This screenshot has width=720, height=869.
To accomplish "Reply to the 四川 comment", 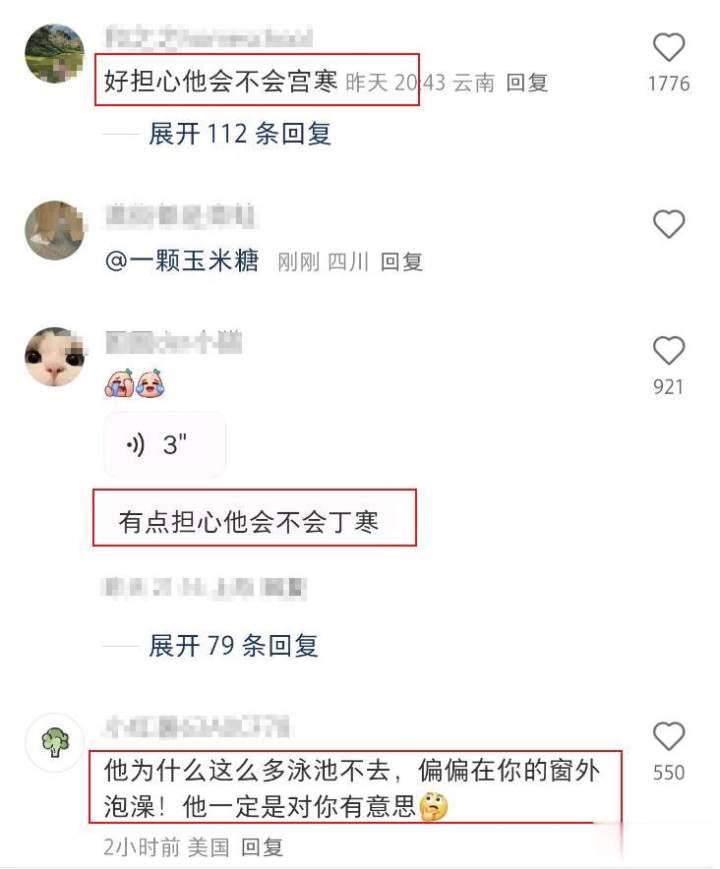I will coord(401,262).
